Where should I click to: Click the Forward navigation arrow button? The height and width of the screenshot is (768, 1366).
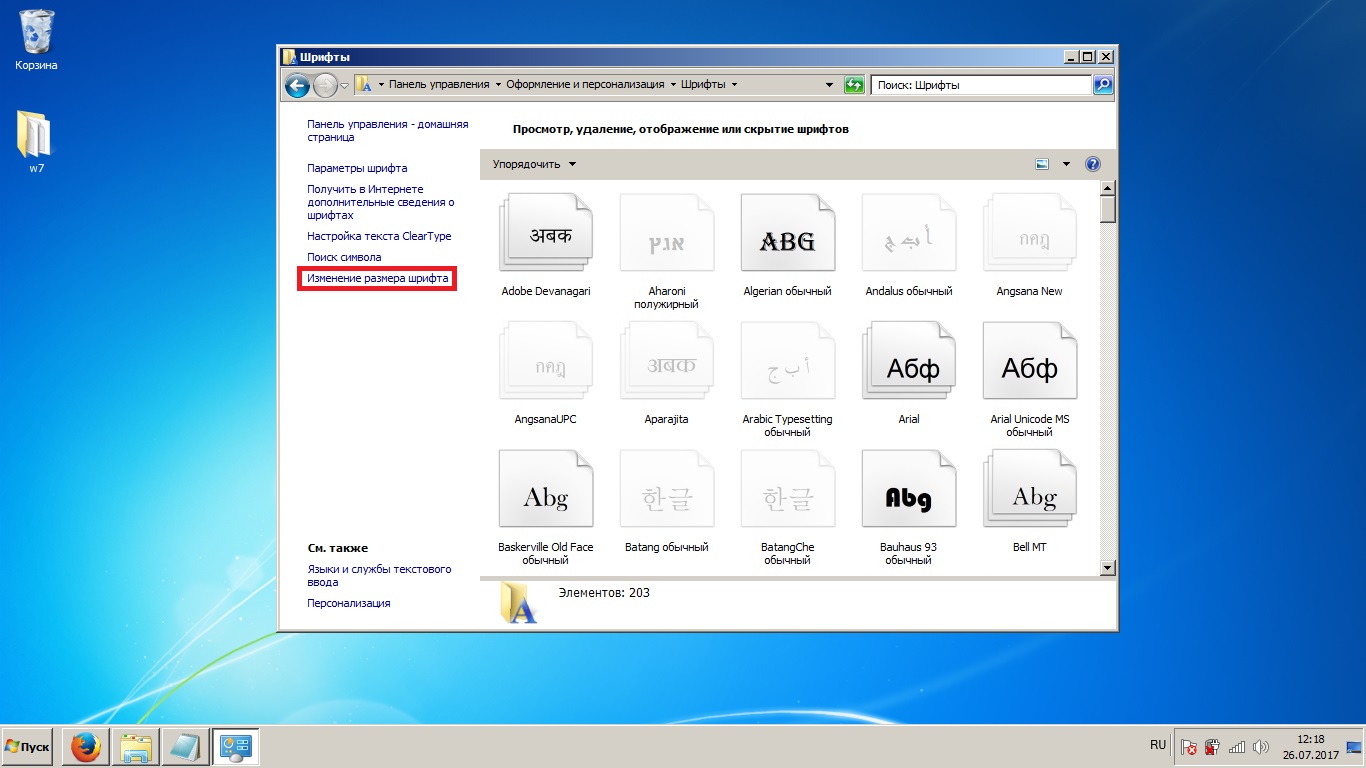point(325,85)
